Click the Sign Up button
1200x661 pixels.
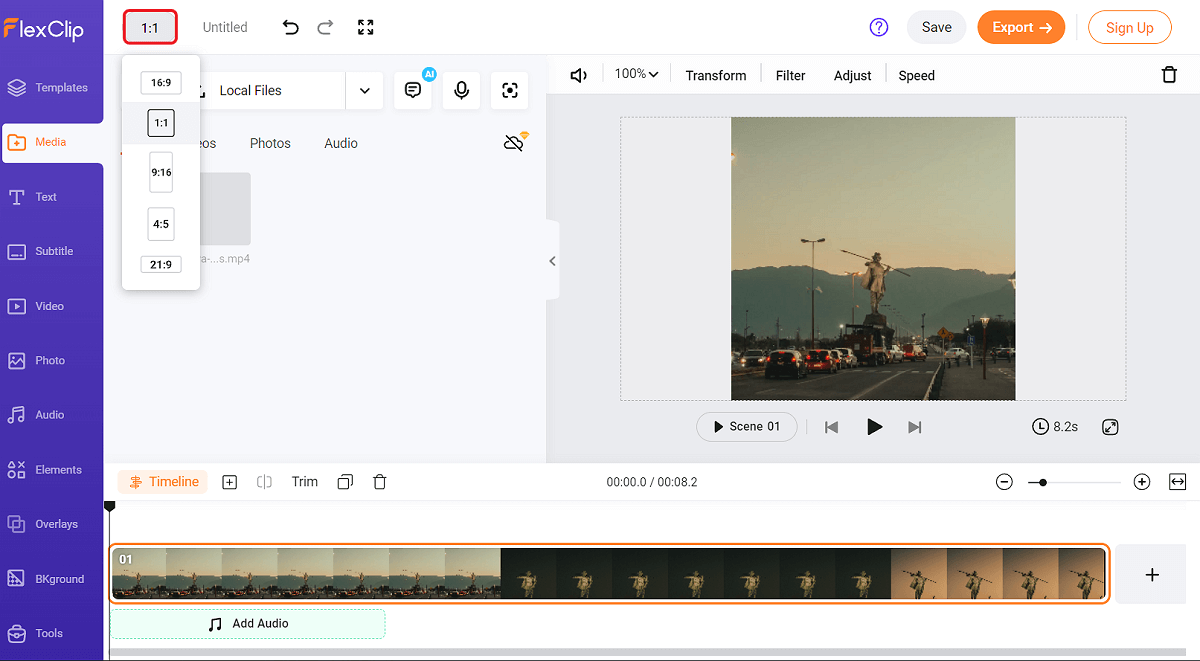tap(1129, 27)
